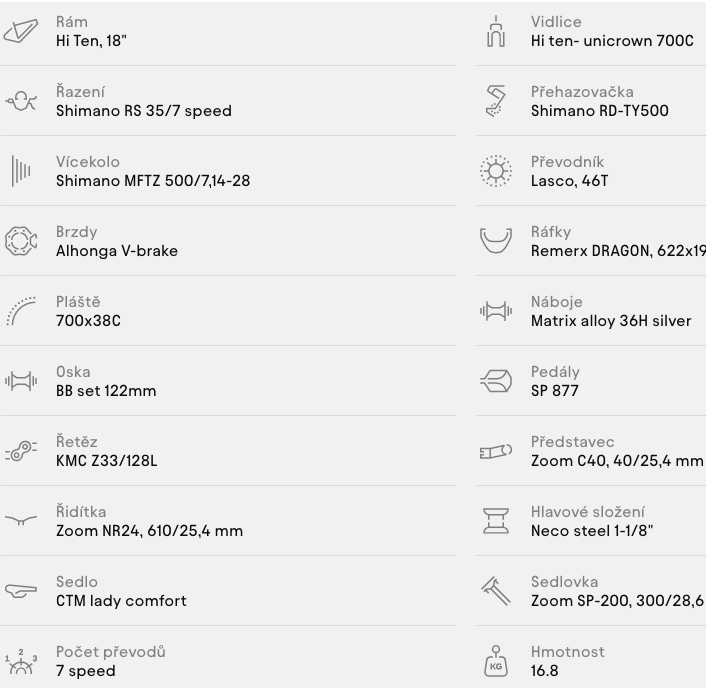Click the cassette icon beside Vícekolo
Viewport: 706px width, 688px height.
21,171
